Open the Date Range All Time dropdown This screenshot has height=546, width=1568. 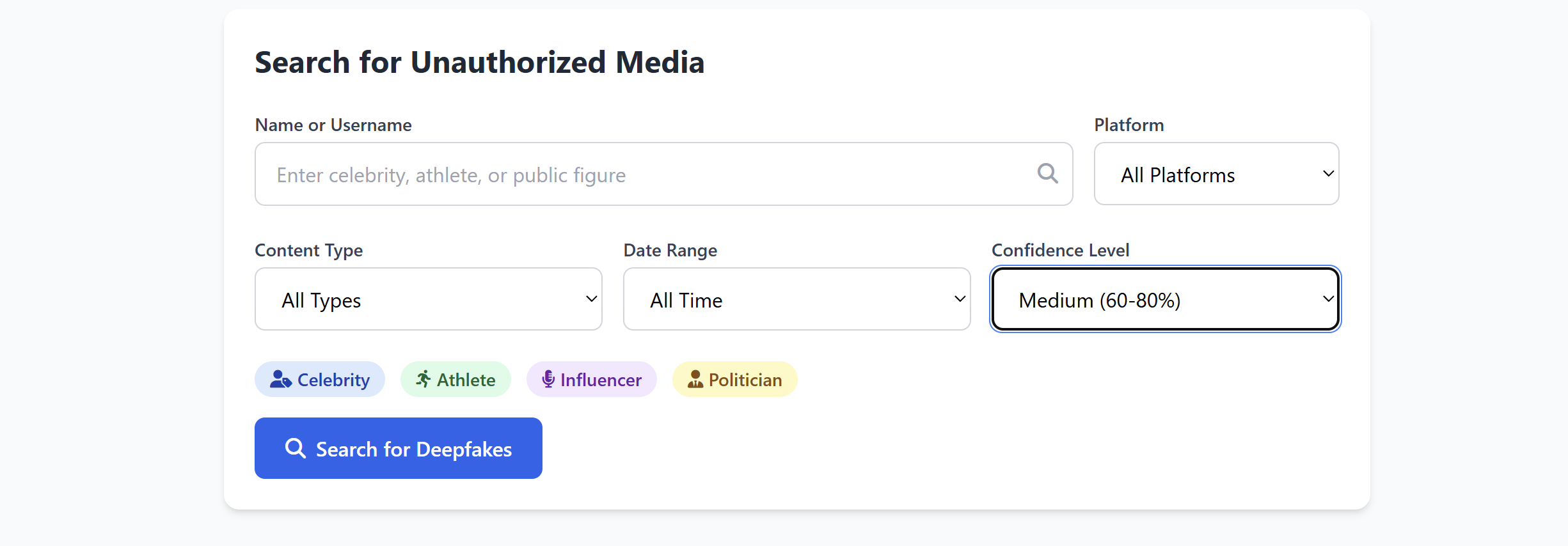tap(796, 299)
